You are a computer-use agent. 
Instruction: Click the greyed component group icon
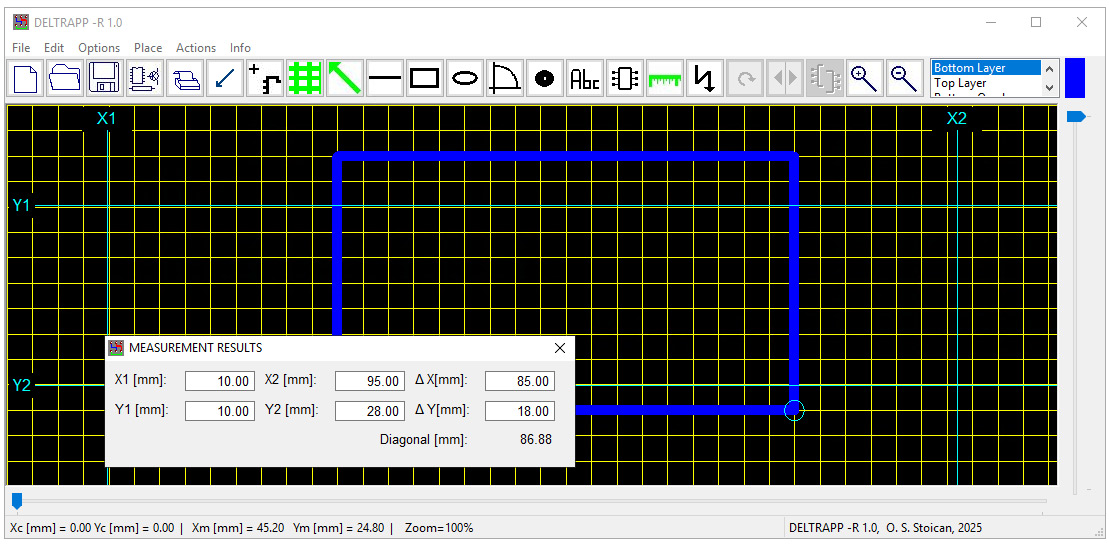[x=825, y=78]
